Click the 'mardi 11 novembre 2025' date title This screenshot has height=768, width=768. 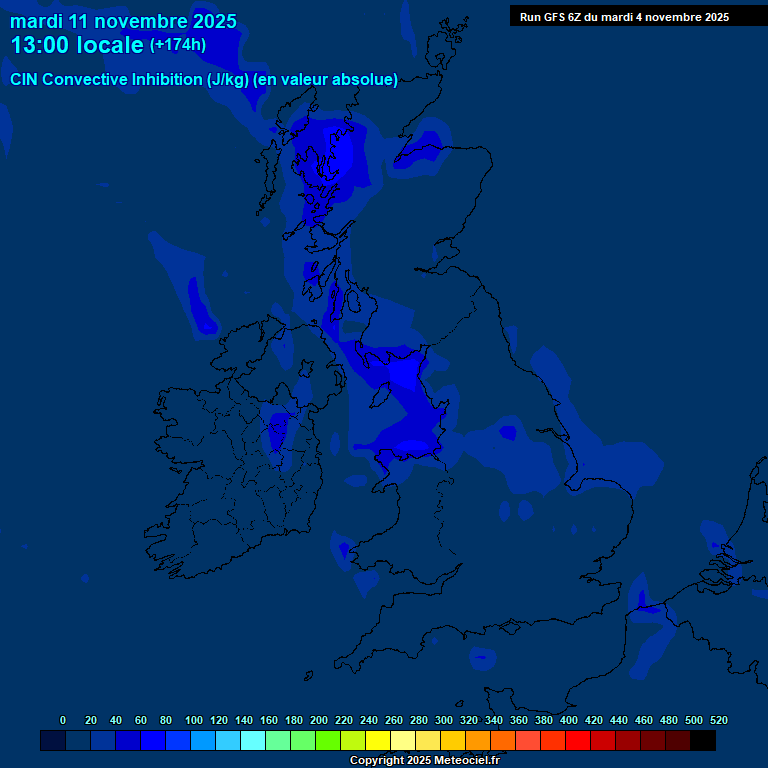click(123, 21)
